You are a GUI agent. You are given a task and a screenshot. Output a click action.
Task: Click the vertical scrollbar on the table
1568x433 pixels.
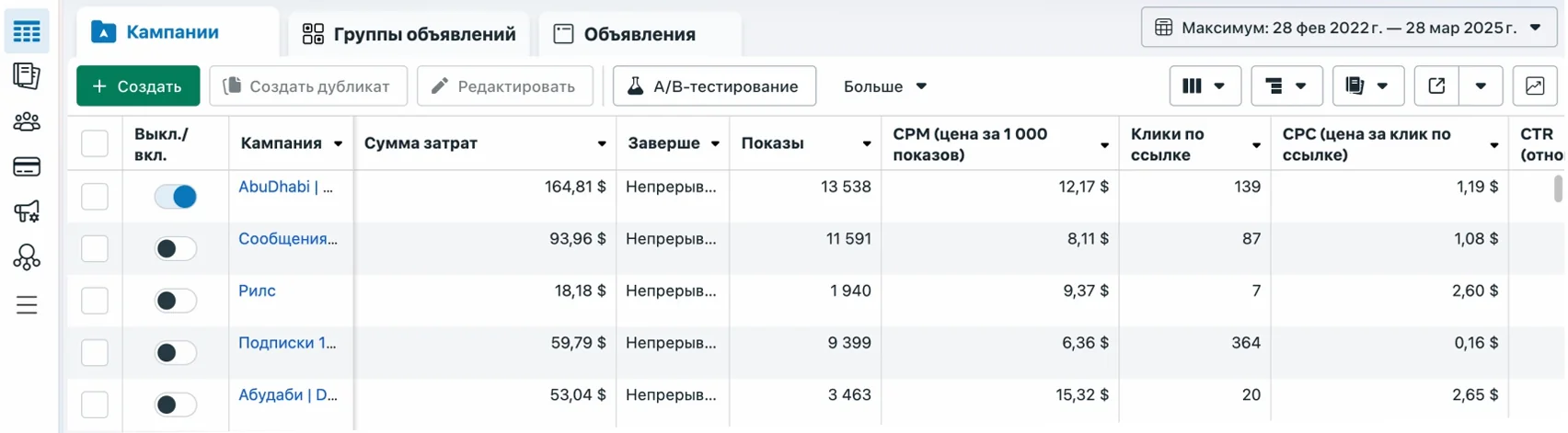pyautogui.click(x=1558, y=188)
